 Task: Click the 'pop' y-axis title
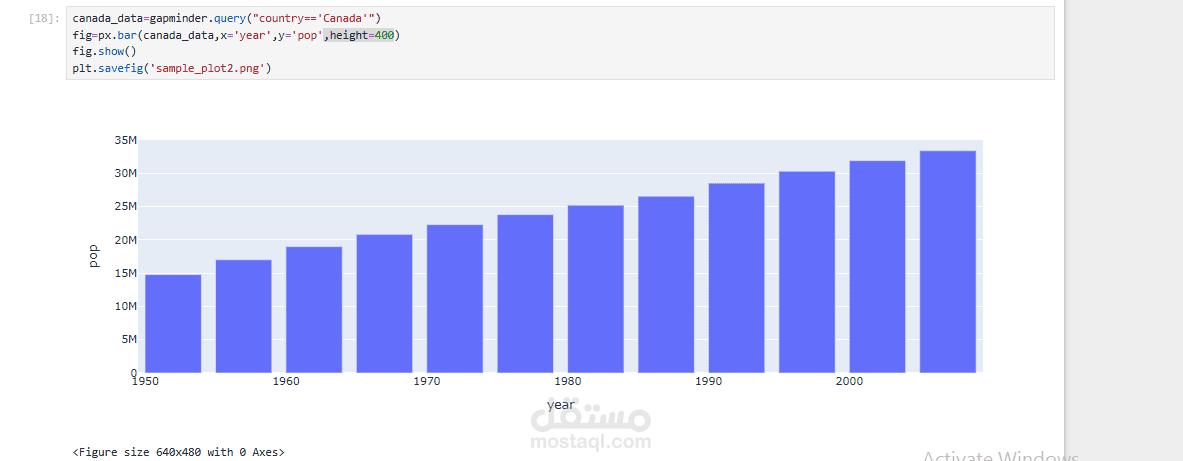[94, 256]
